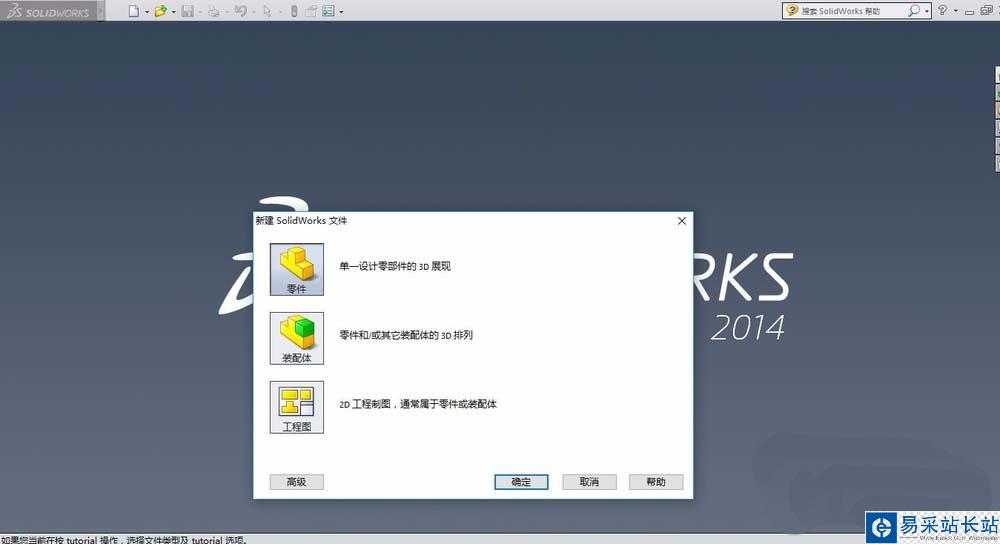Expand the dropdown beside the Options icon
Viewport: 1000px width, 544px height.
click(341, 12)
